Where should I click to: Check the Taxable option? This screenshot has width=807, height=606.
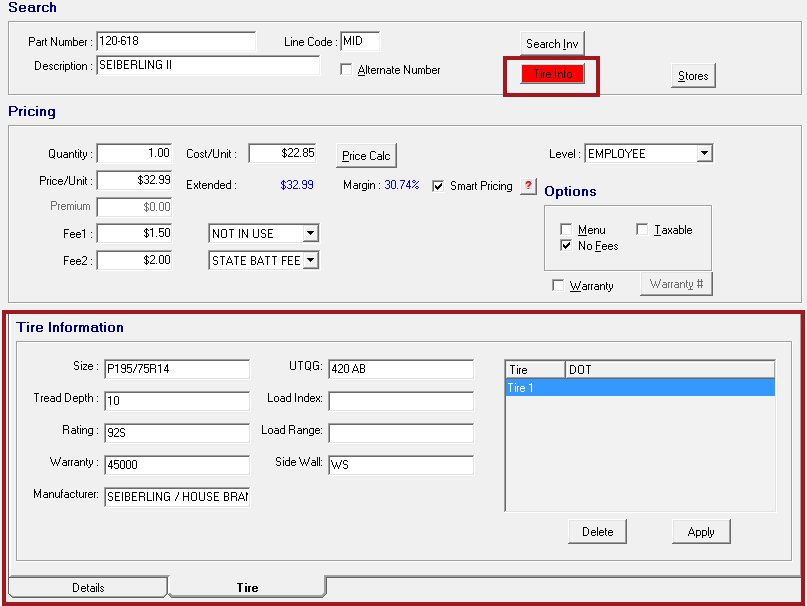644,229
